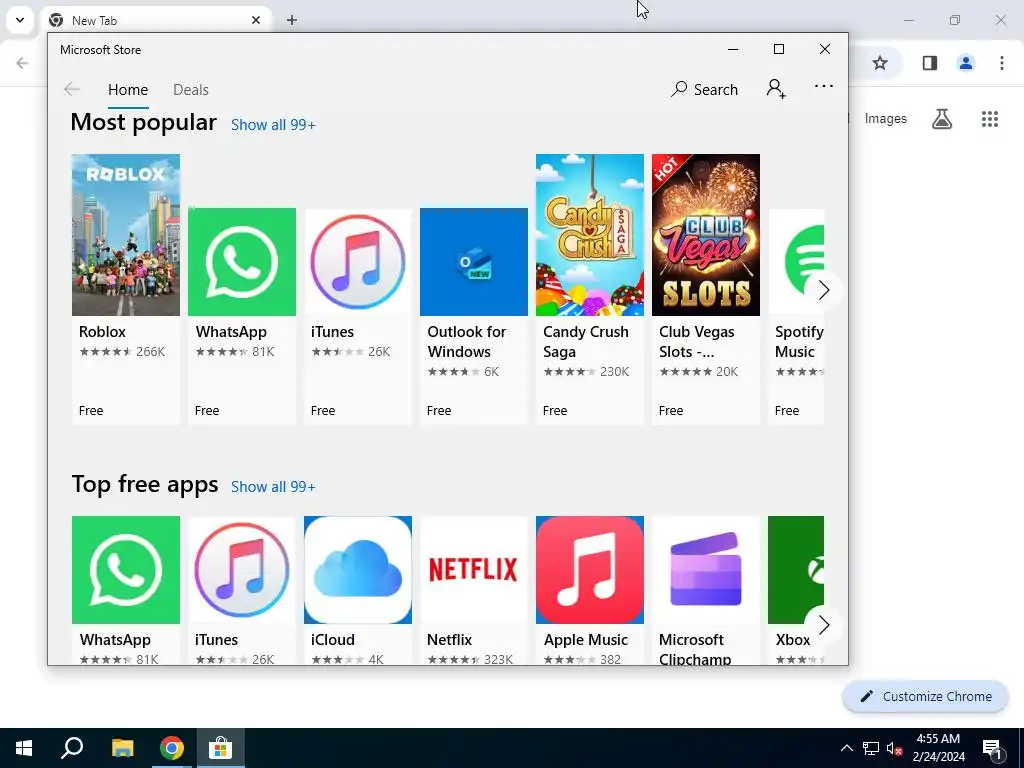Screen dimensions: 1024x768
Task: Open taskbar clock showing 4:55 AM
Action: (938, 748)
